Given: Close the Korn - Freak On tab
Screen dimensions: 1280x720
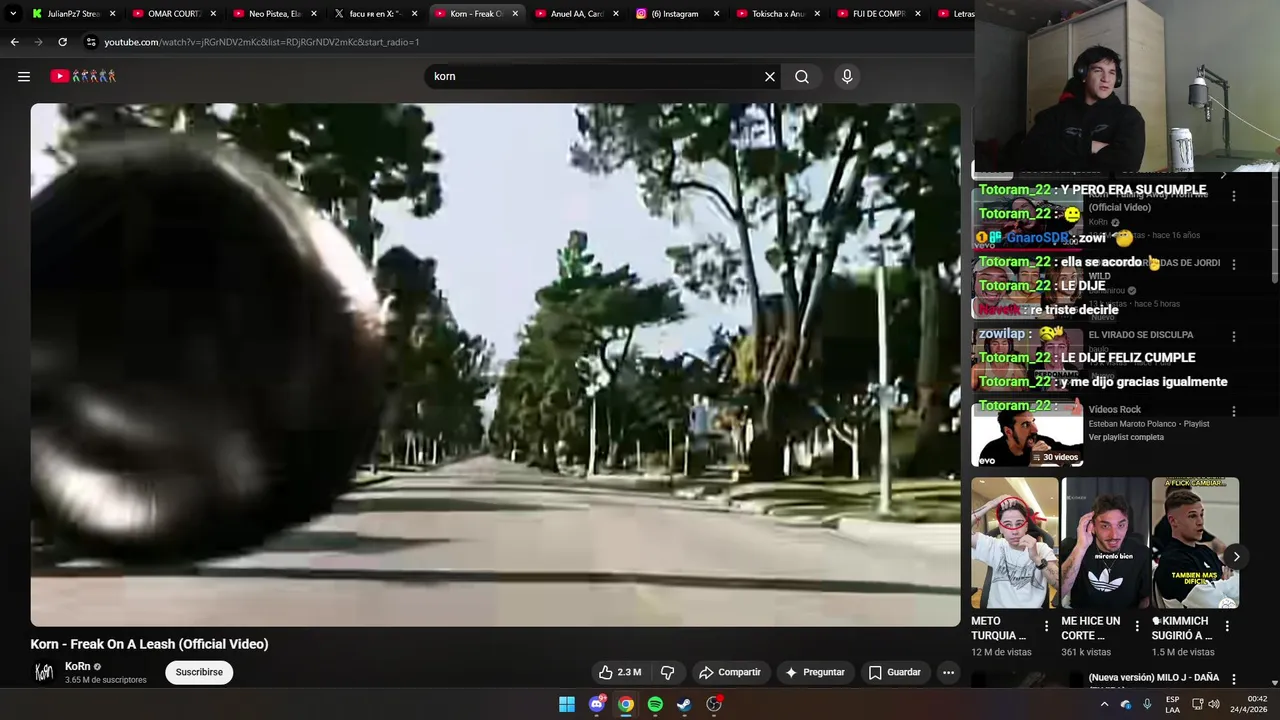Looking at the screenshot, I should click(x=515, y=14).
